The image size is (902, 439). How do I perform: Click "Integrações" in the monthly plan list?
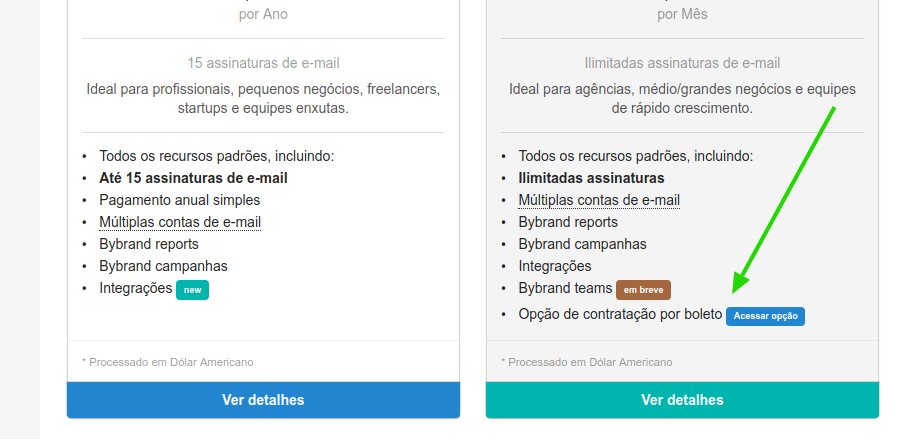click(x=555, y=266)
